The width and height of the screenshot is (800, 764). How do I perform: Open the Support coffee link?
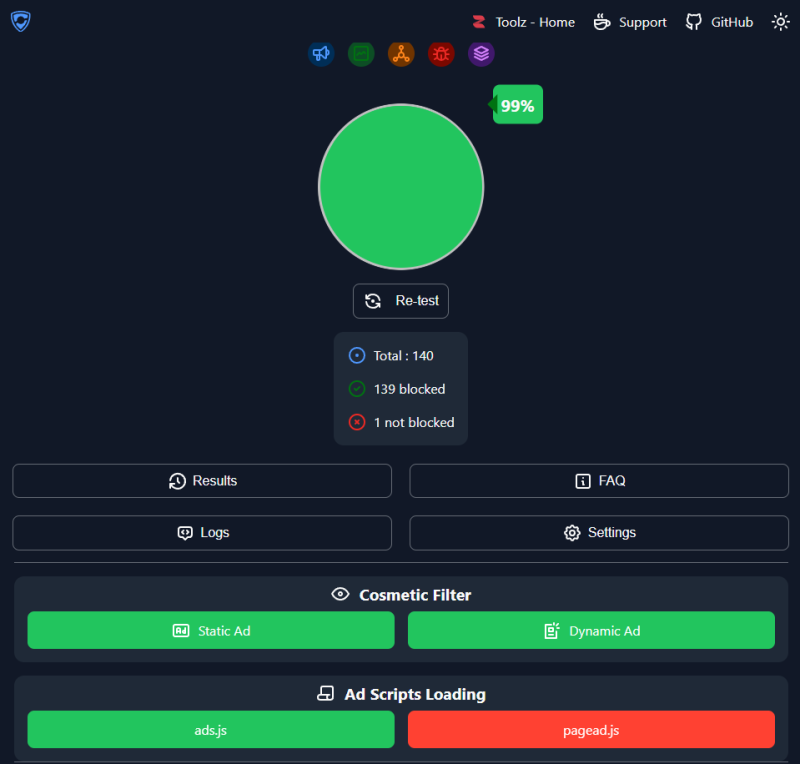tap(630, 22)
